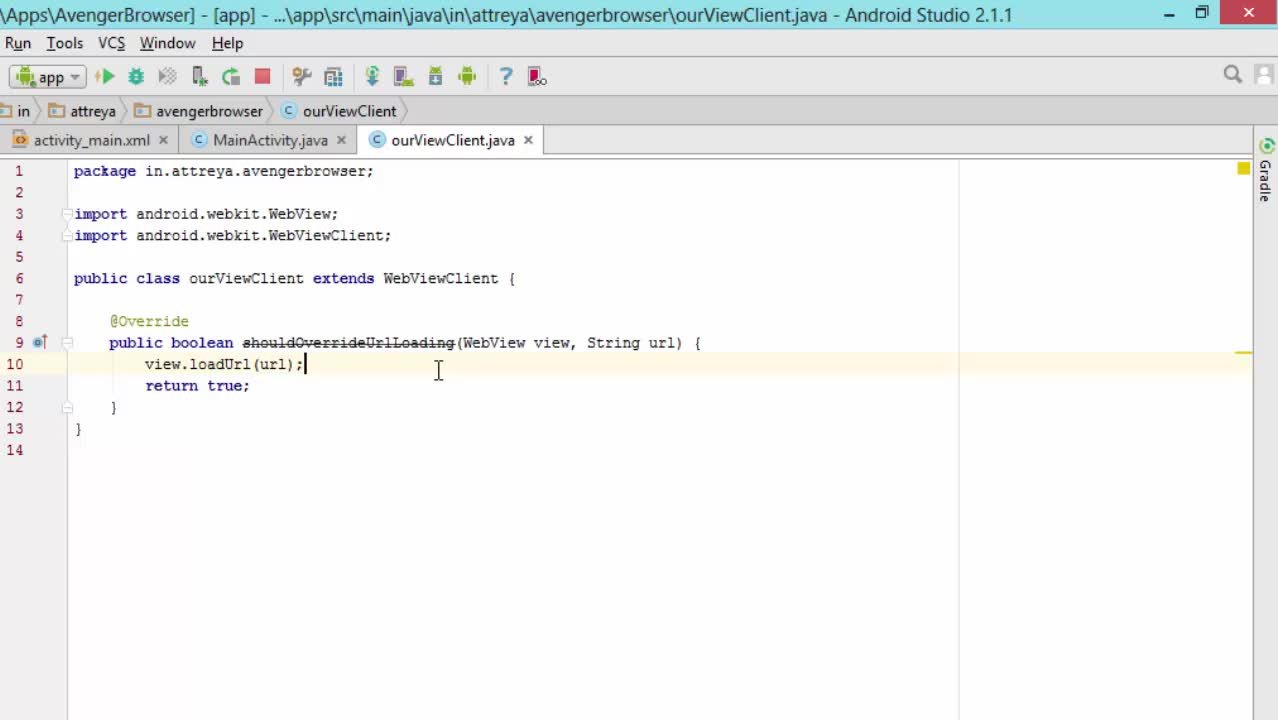Open the Android Device Monitor icon

467,76
